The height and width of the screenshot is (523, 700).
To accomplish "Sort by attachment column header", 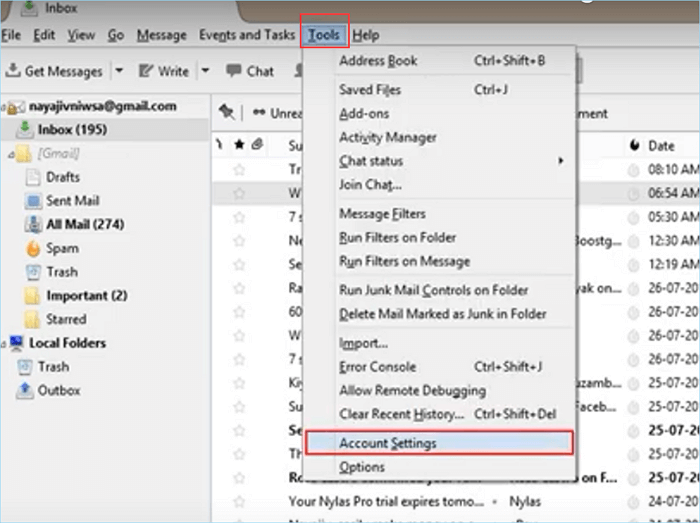I will (x=257, y=145).
